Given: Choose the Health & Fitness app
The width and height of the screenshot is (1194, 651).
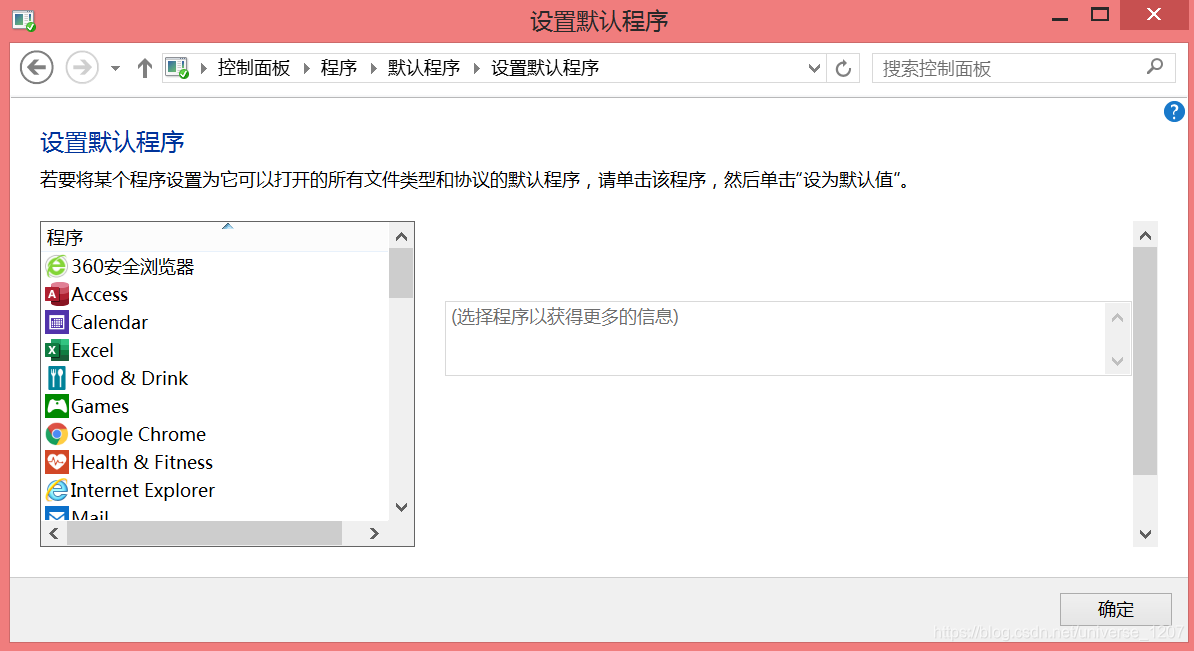Looking at the screenshot, I should [x=140, y=462].
